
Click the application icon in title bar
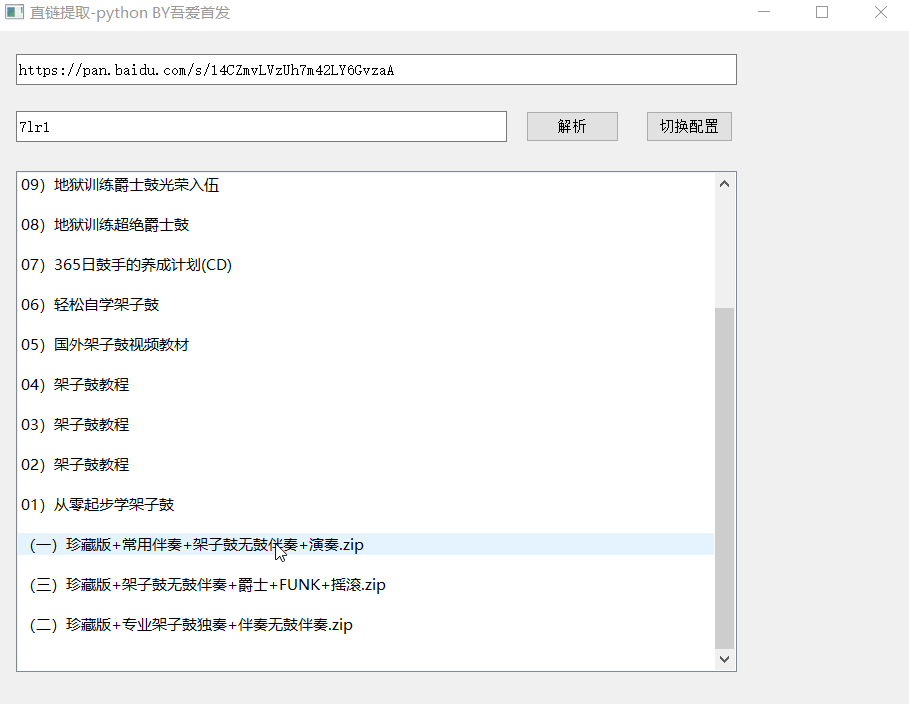14,12
